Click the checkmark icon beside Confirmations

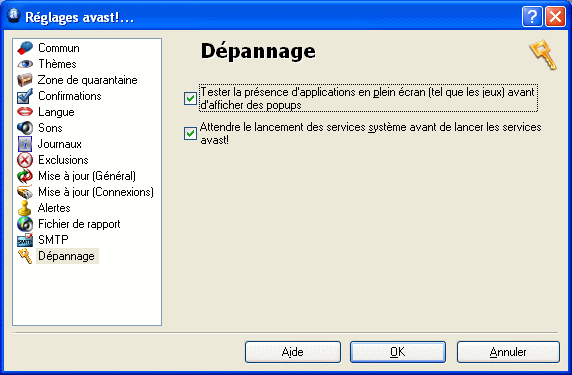pos(25,96)
